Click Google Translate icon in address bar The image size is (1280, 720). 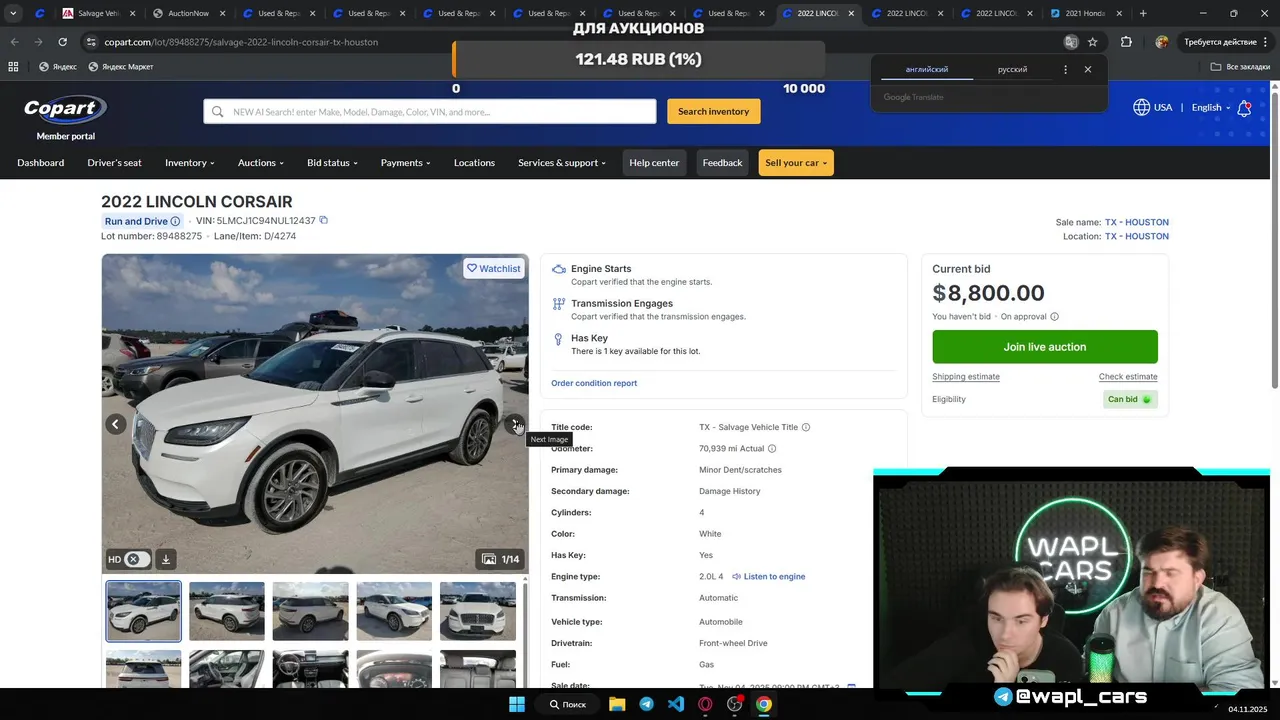[1071, 42]
